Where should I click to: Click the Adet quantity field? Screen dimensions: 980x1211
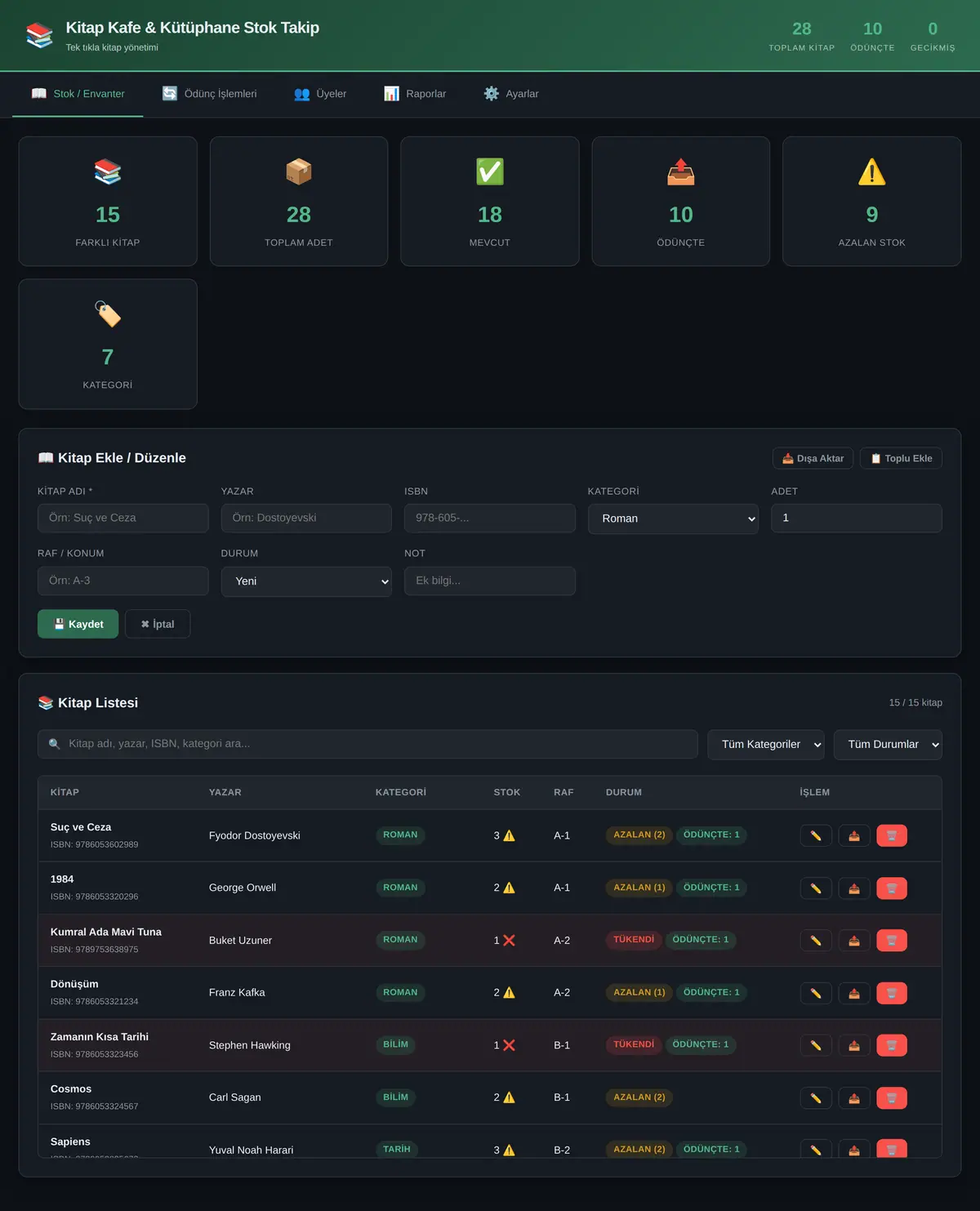(x=857, y=519)
